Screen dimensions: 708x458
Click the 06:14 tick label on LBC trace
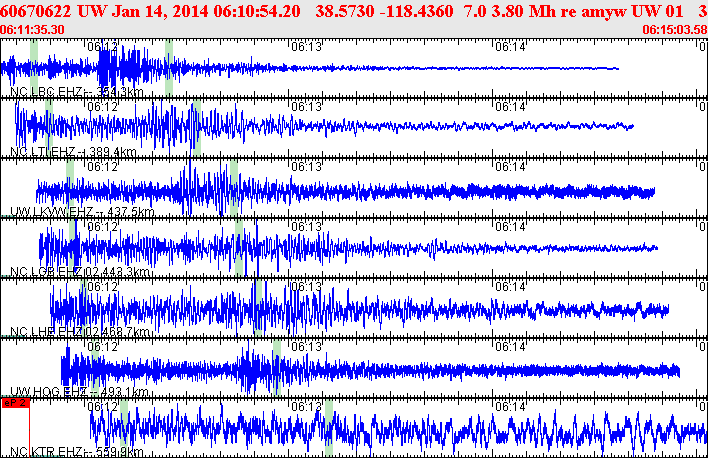pos(510,46)
